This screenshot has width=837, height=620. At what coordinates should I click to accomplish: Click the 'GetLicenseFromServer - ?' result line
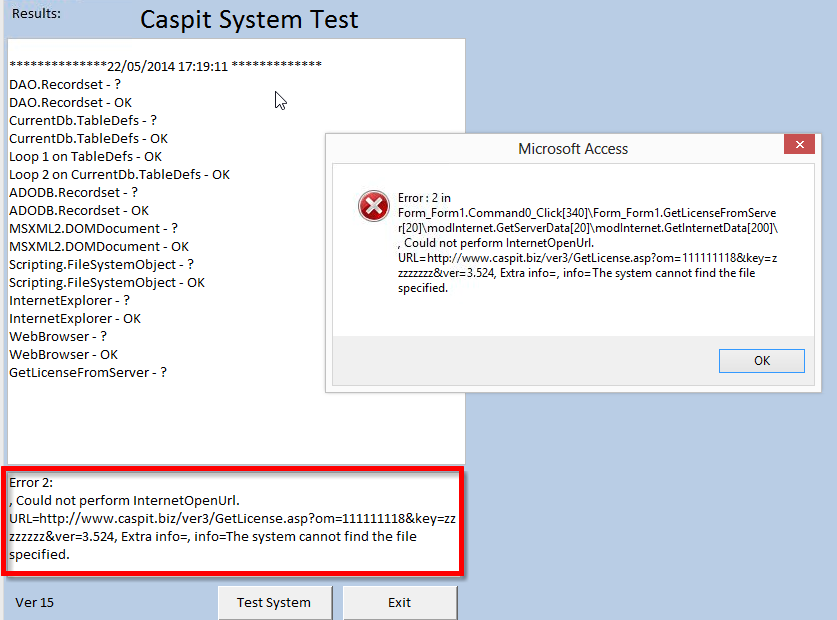pos(88,373)
